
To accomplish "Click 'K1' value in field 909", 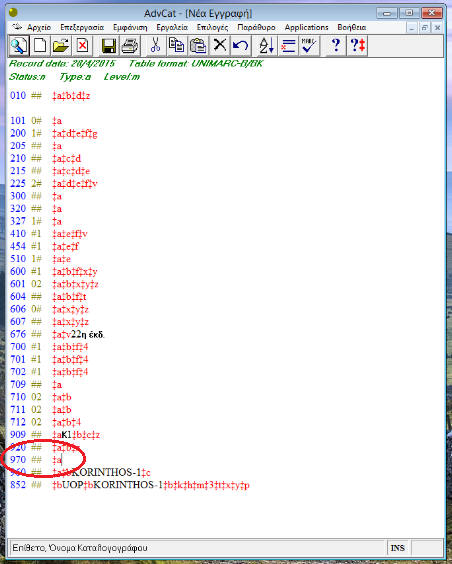I will tap(67, 435).
